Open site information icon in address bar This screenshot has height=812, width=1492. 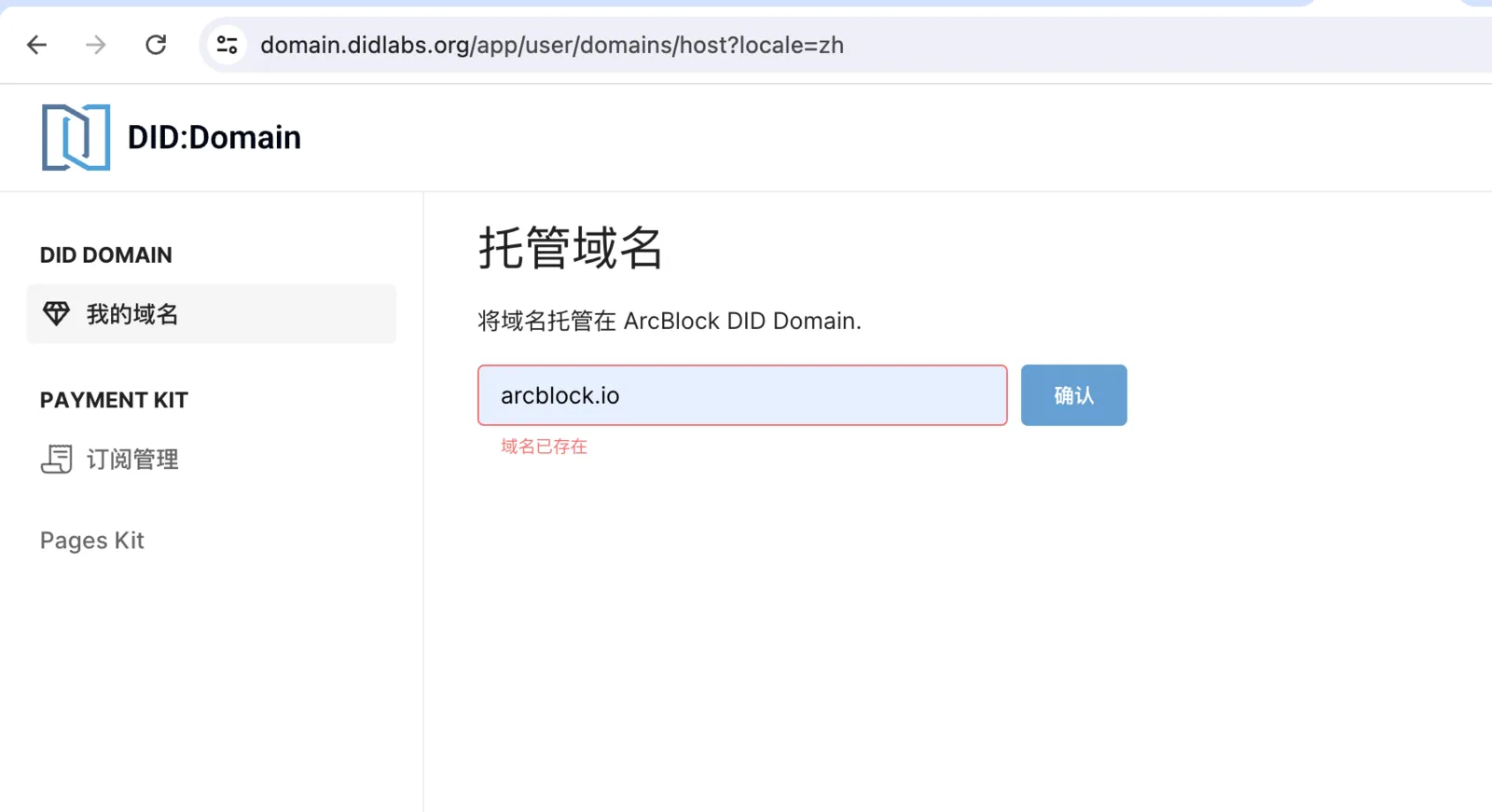227,45
